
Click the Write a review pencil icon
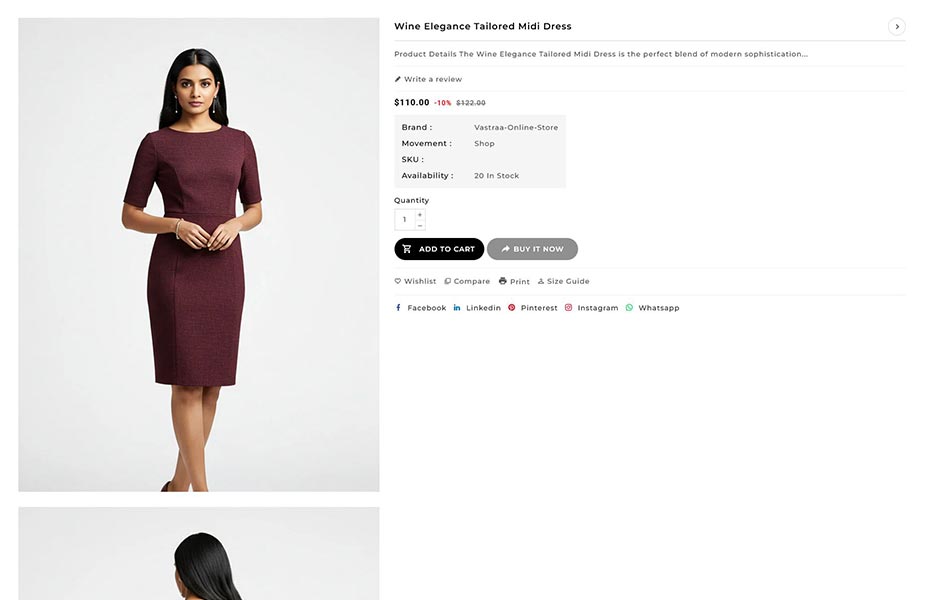(398, 79)
